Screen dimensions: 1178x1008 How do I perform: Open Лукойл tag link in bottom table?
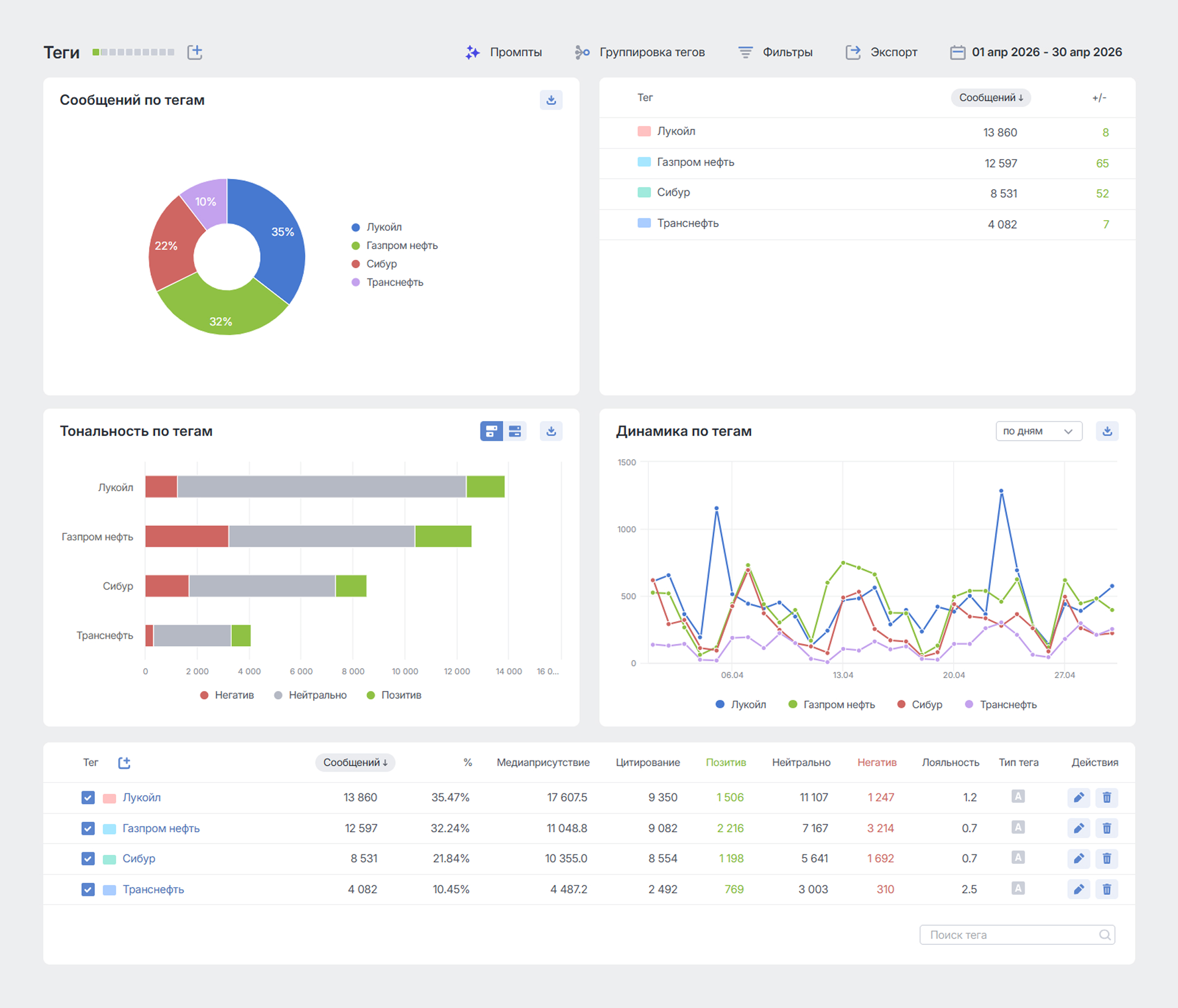click(141, 798)
